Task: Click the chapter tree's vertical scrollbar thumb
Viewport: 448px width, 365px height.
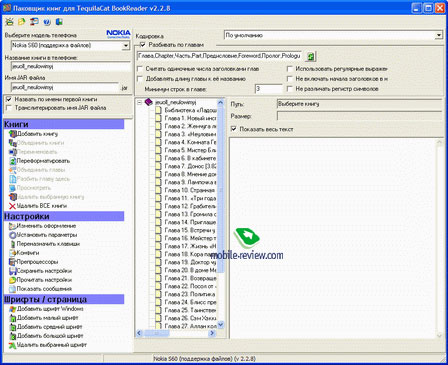Action: pyautogui.click(x=220, y=190)
